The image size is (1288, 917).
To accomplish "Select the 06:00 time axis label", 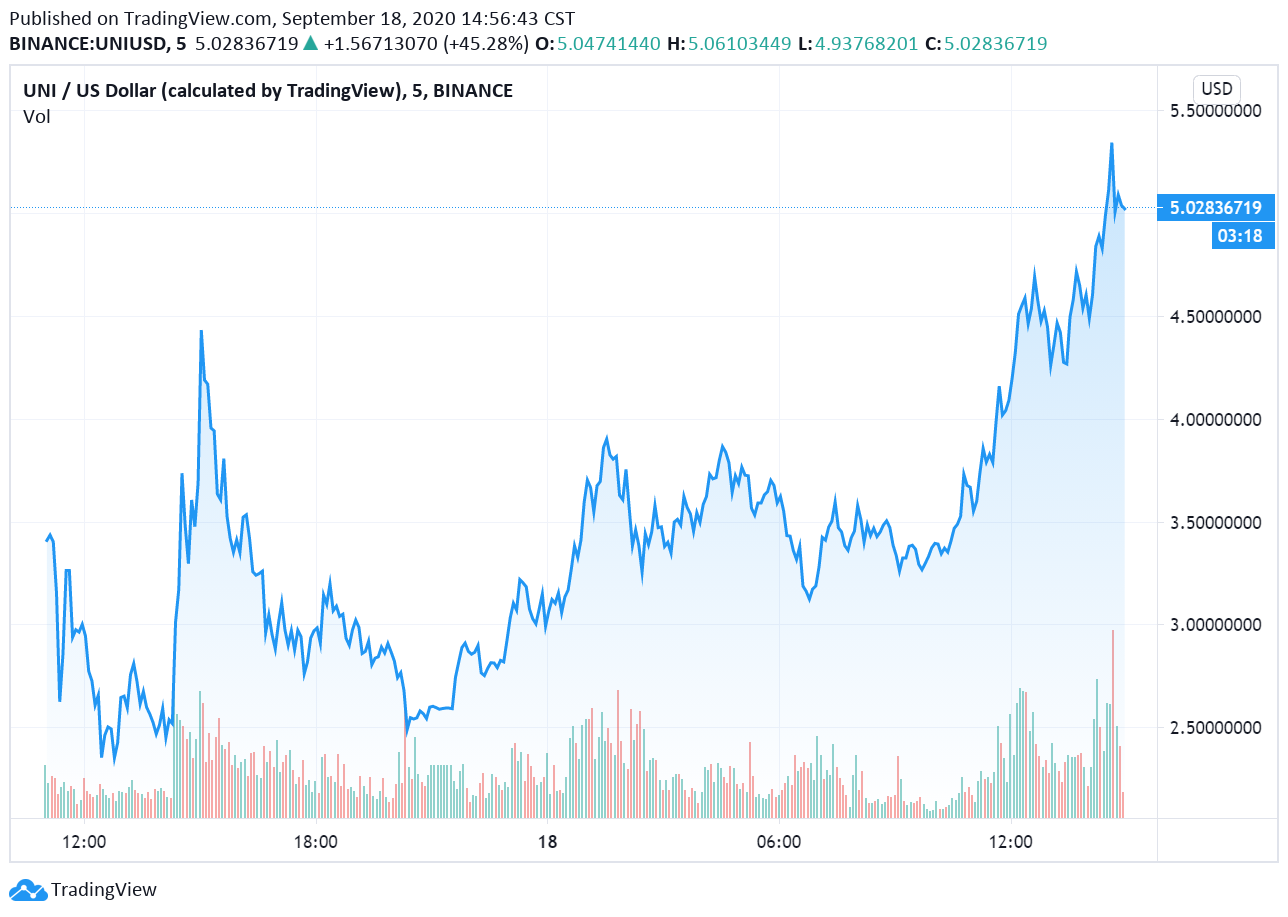I will [x=779, y=842].
